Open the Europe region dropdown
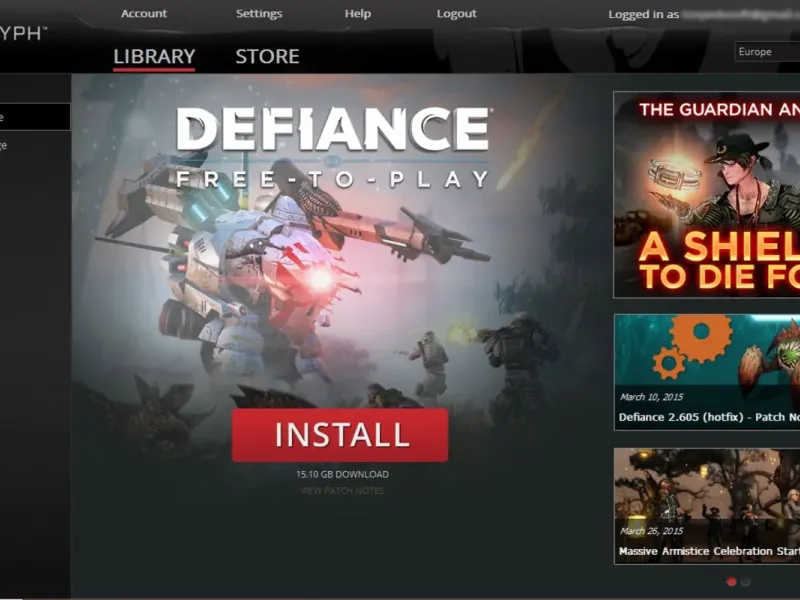The image size is (800, 600). [x=767, y=52]
